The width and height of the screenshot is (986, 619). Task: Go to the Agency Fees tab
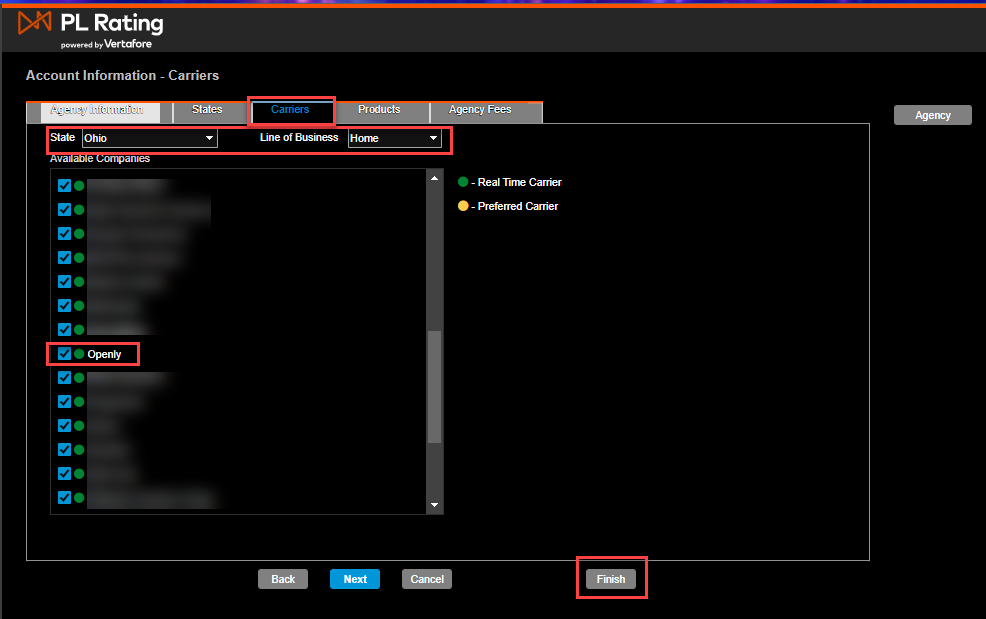point(480,110)
